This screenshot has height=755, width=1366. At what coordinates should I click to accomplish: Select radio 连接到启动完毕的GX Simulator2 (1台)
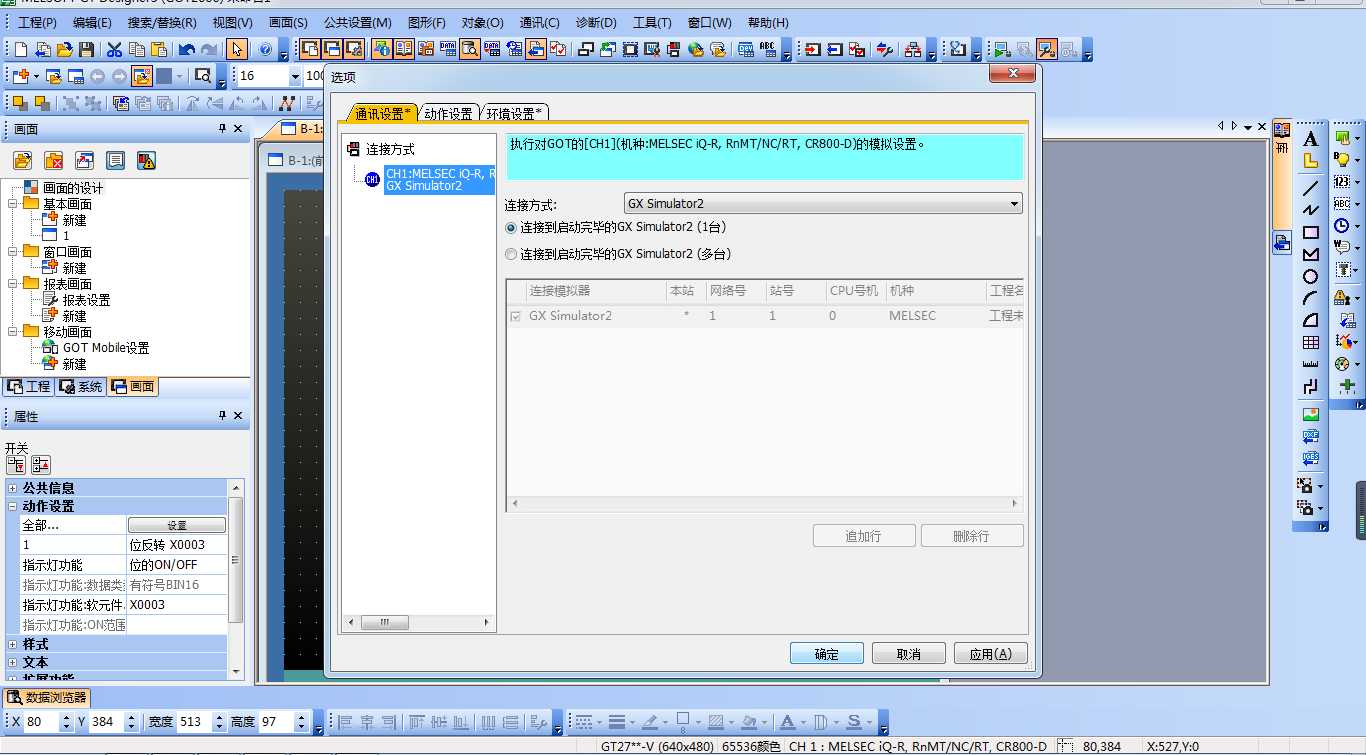(x=512, y=227)
